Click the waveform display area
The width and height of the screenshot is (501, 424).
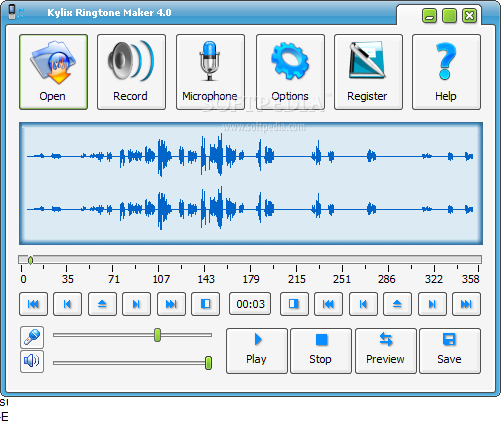coord(251,183)
